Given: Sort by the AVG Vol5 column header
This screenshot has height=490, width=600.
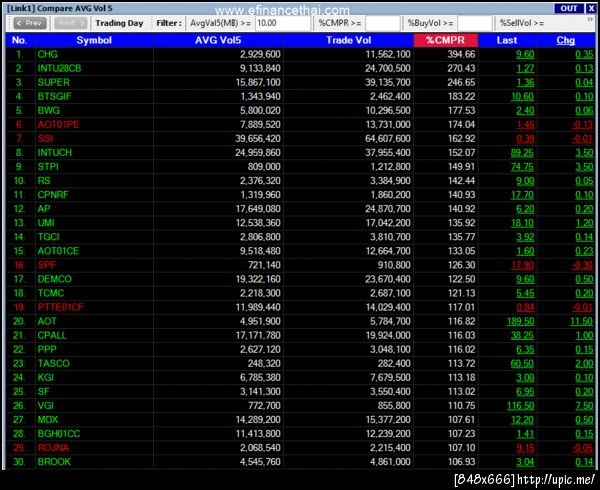Looking at the screenshot, I should tap(218, 40).
